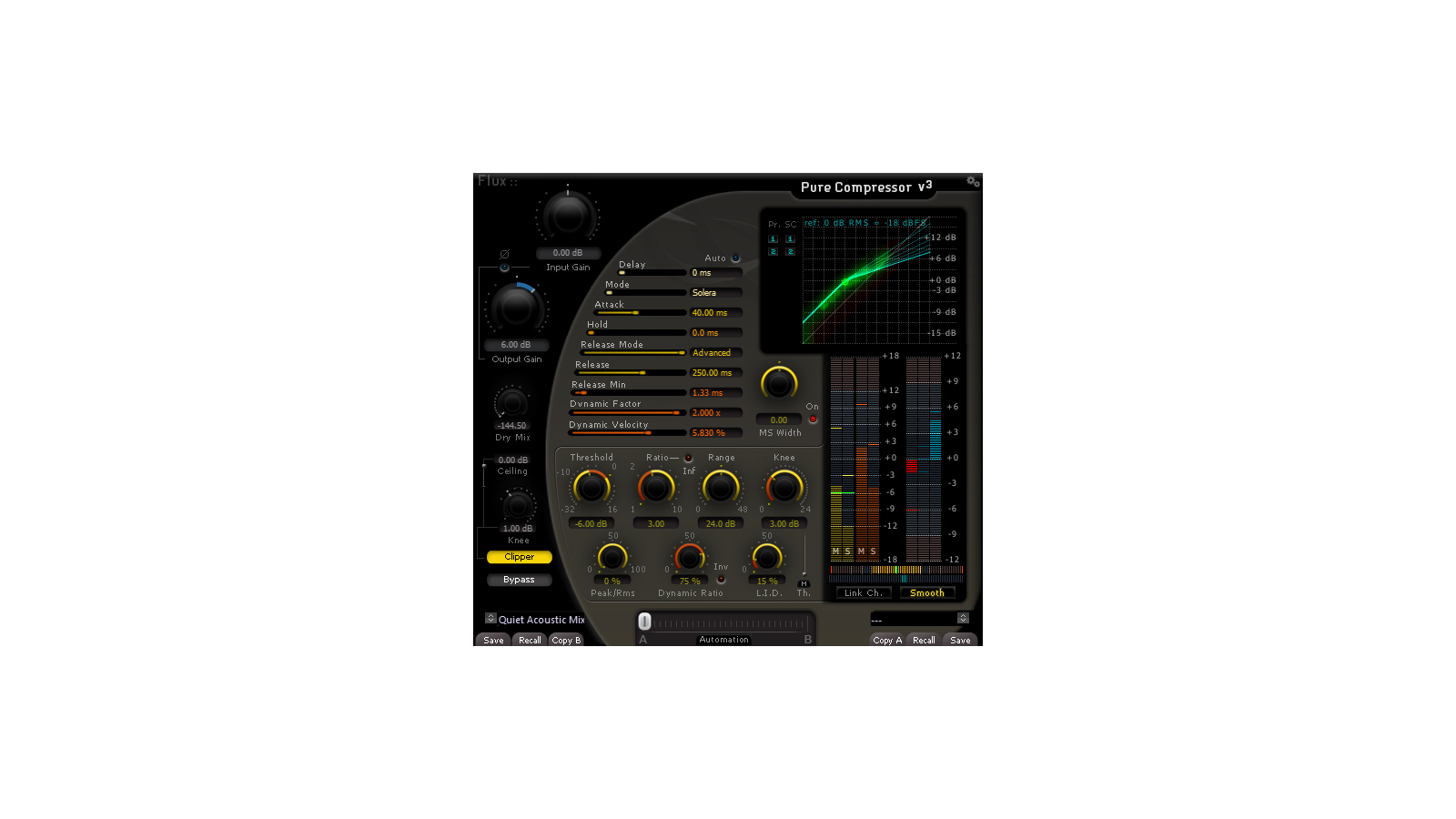Adjust the Dynamic Factor slider
Image resolution: width=1456 pixels, height=819 pixels.
628,413
